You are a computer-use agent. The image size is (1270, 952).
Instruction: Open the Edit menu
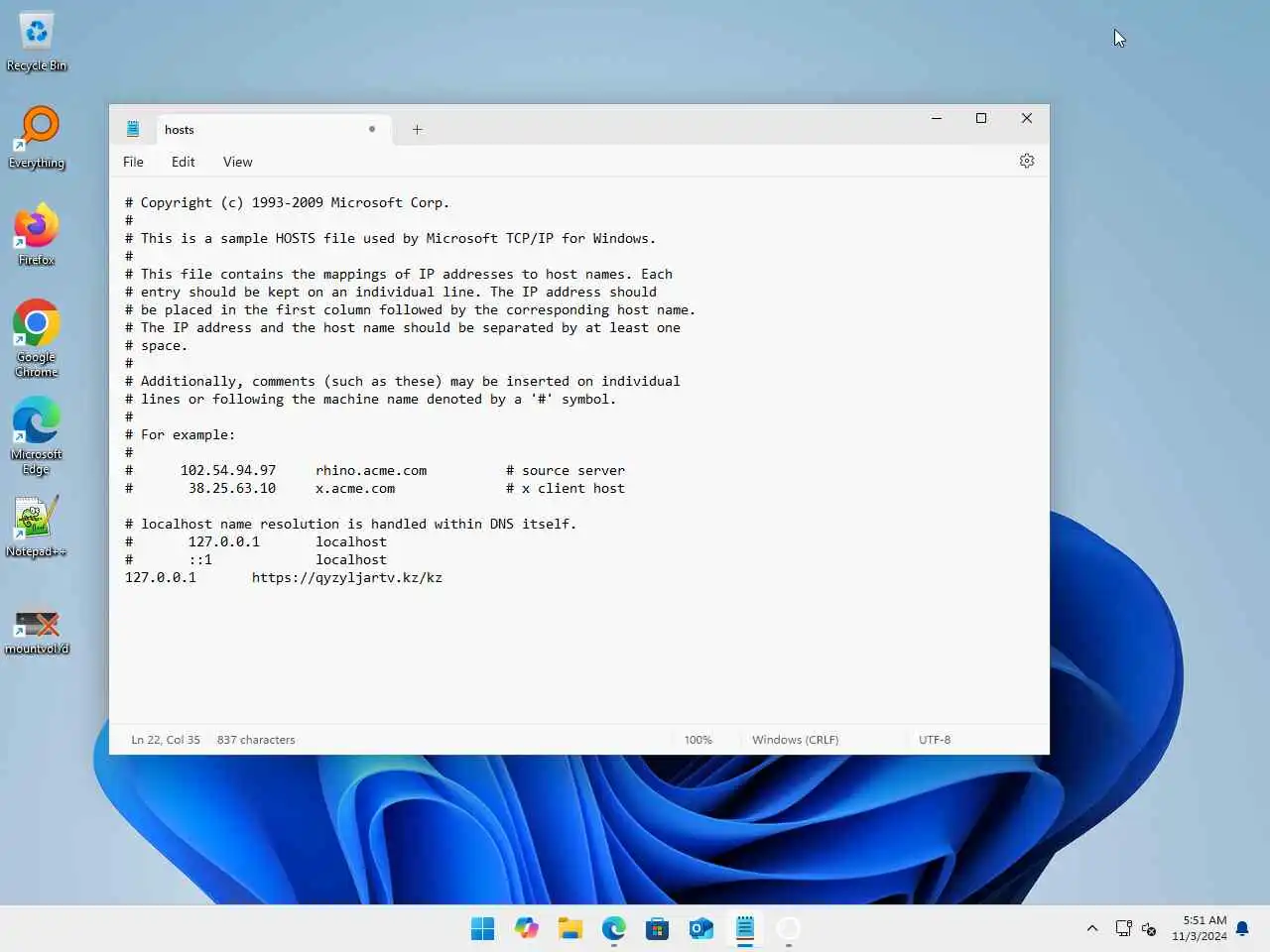pos(183,162)
